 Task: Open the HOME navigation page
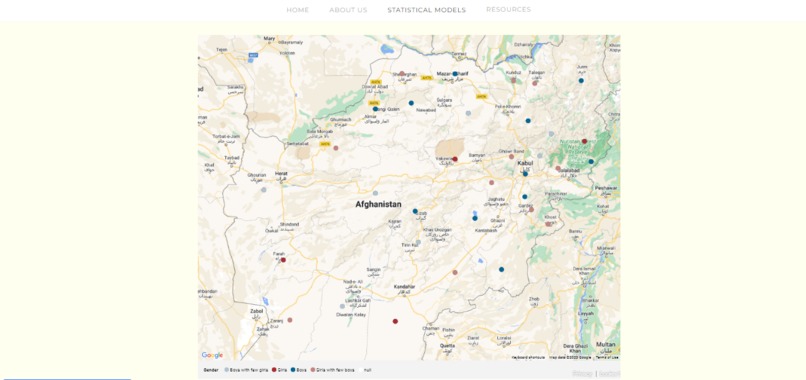coord(298,10)
